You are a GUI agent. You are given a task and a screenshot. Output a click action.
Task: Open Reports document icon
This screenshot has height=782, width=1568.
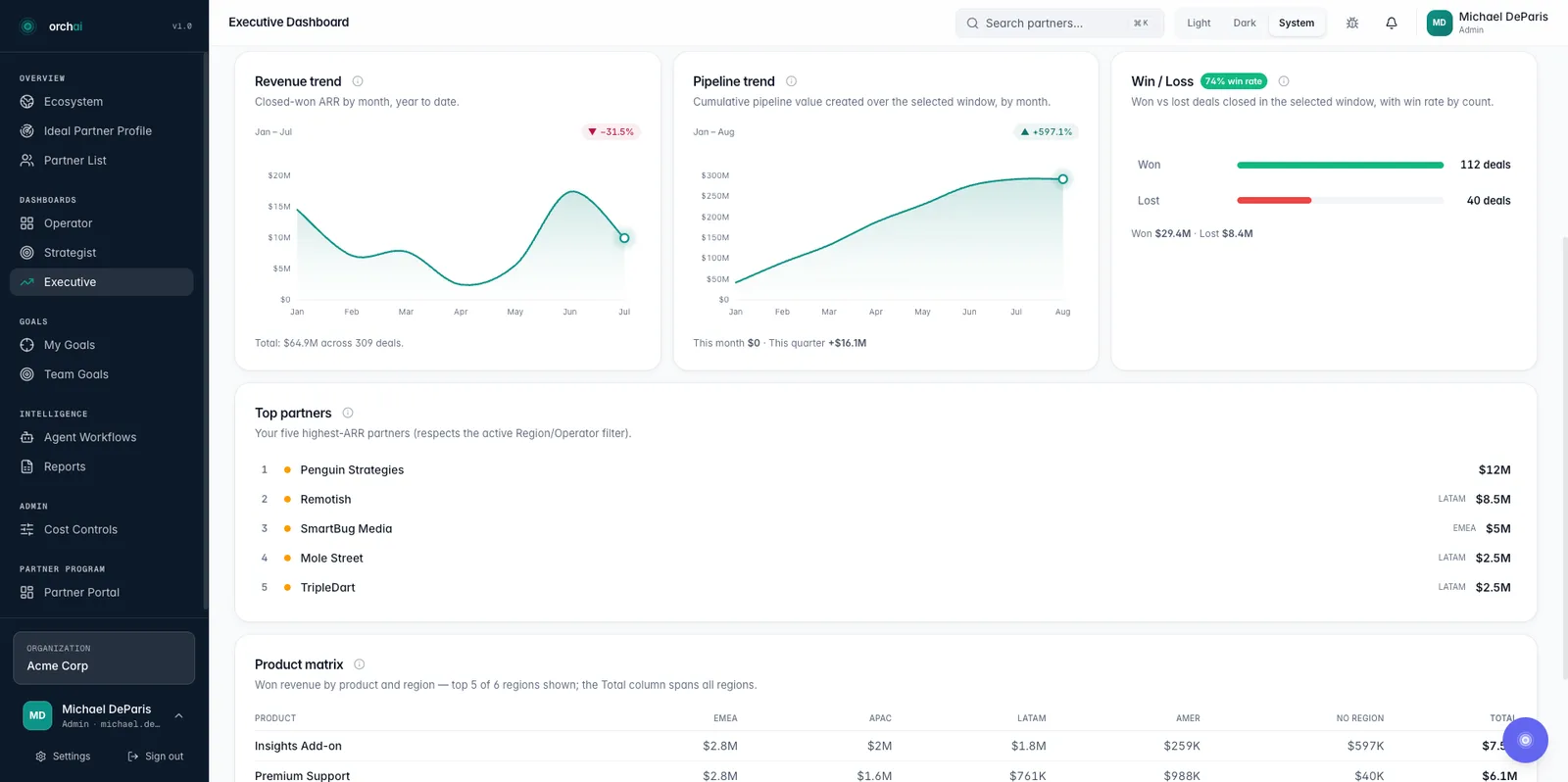(27, 466)
